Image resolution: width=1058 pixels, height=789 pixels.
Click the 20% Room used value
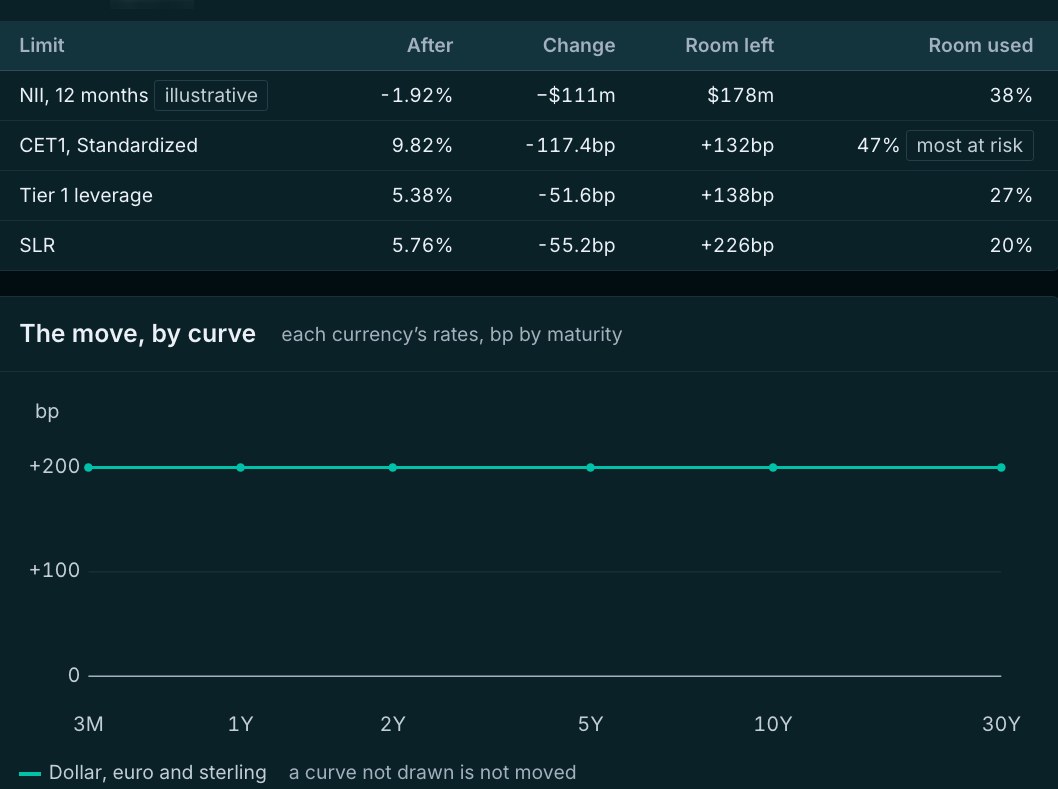click(x=1011, y=245)
